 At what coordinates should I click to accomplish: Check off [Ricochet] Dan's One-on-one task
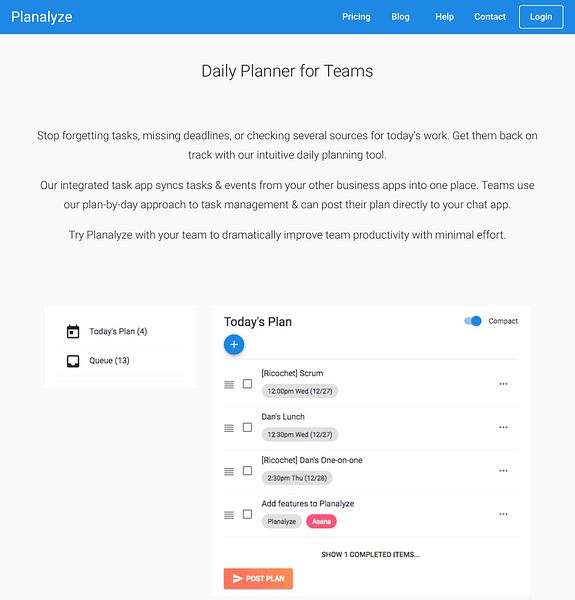pyautogui.click(x=248, y=471)
